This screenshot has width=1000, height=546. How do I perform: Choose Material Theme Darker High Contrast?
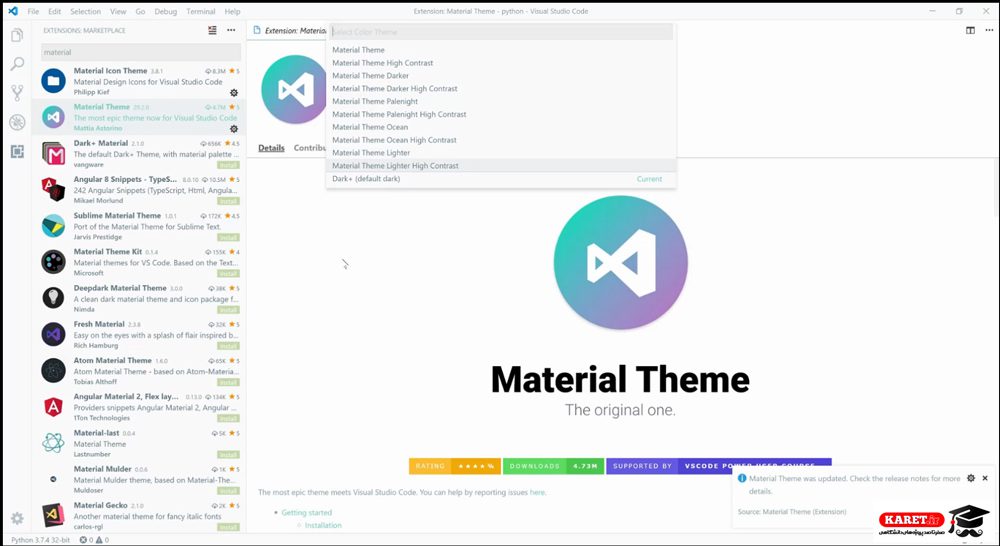501,89
